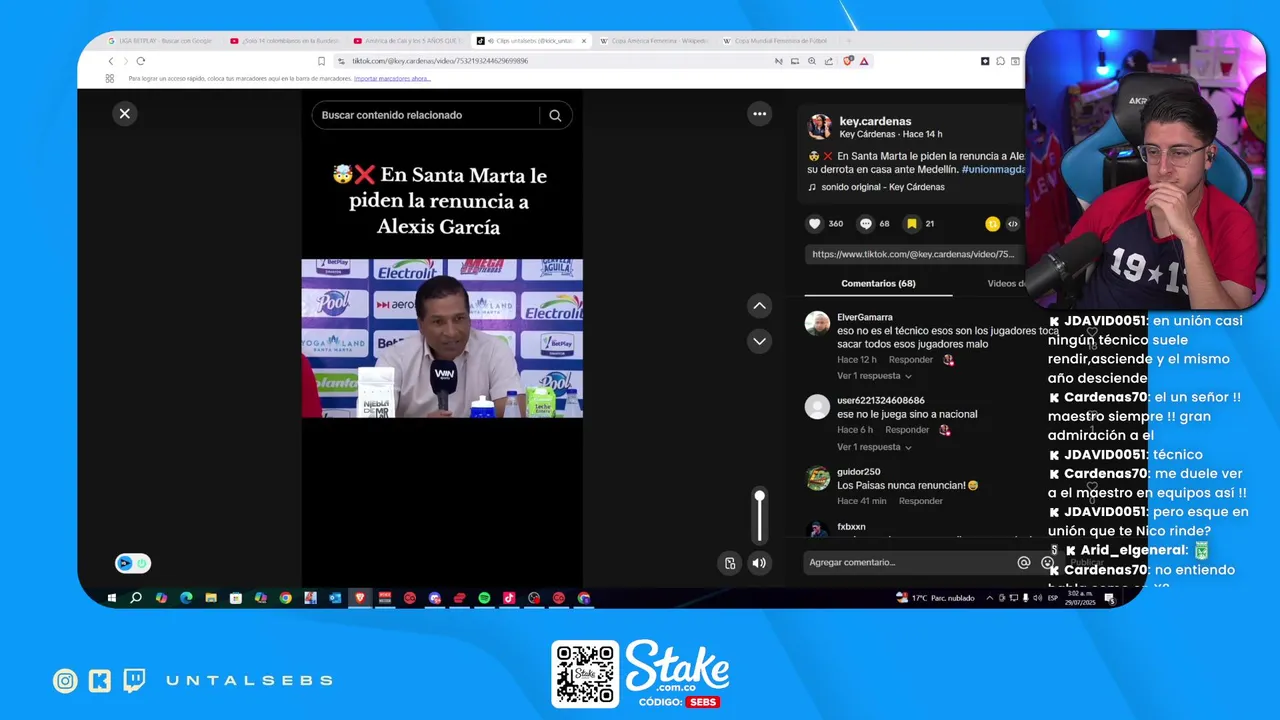Screen dimensions: 1280x720
Task: Share page via address bar icon
Action: tap(828, 61)
